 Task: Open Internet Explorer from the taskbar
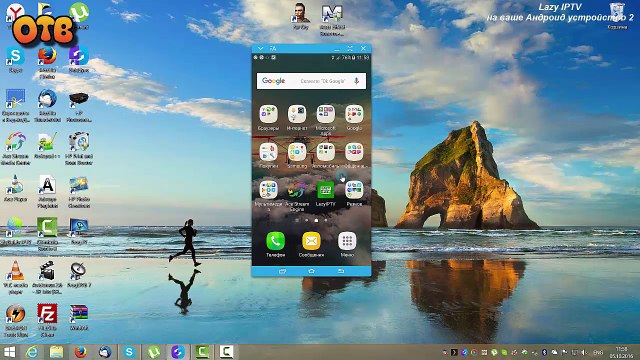click(32, 352)
